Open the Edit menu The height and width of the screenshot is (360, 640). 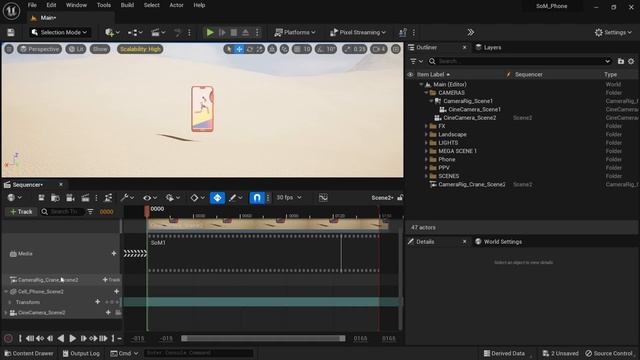(51, 5)
